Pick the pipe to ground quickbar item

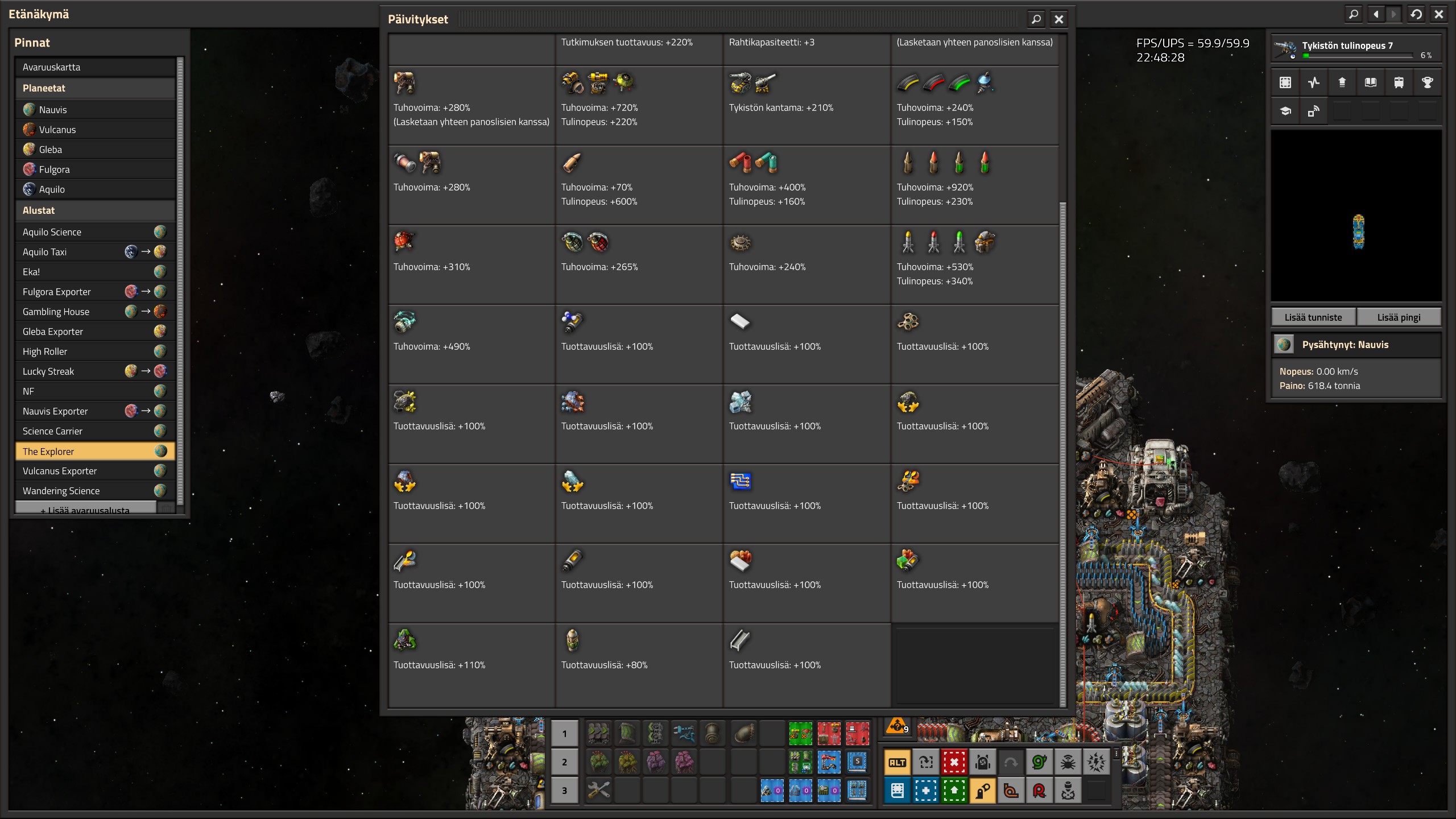pyautogui.click(x=744, y=734)
